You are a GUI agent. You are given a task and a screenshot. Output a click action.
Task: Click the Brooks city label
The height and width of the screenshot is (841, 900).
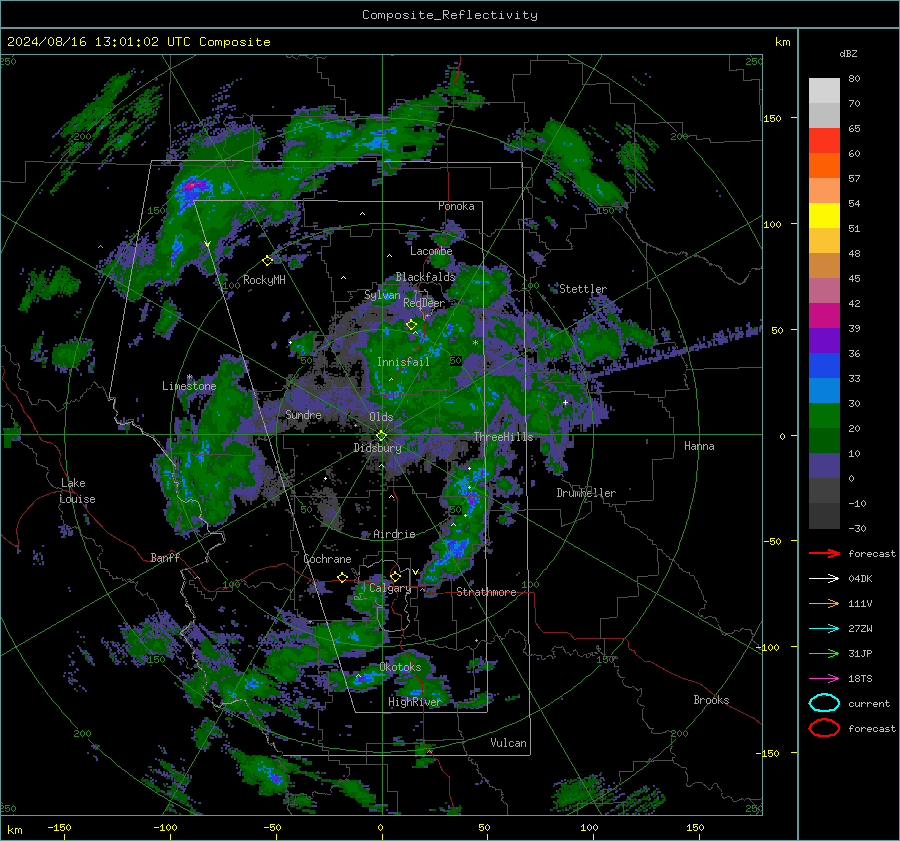[711, 700]
